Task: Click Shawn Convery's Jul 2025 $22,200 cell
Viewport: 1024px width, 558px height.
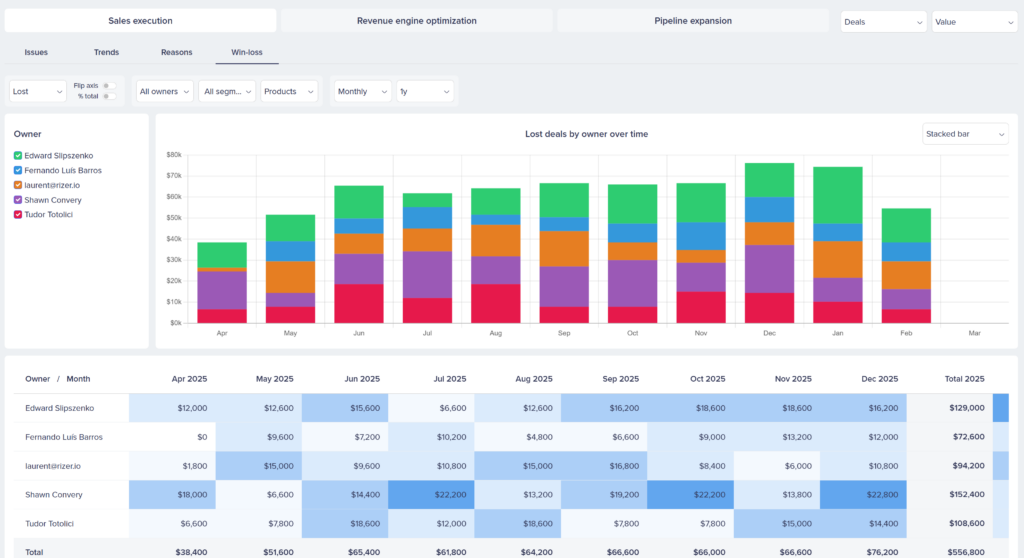Action: [431, 495]
